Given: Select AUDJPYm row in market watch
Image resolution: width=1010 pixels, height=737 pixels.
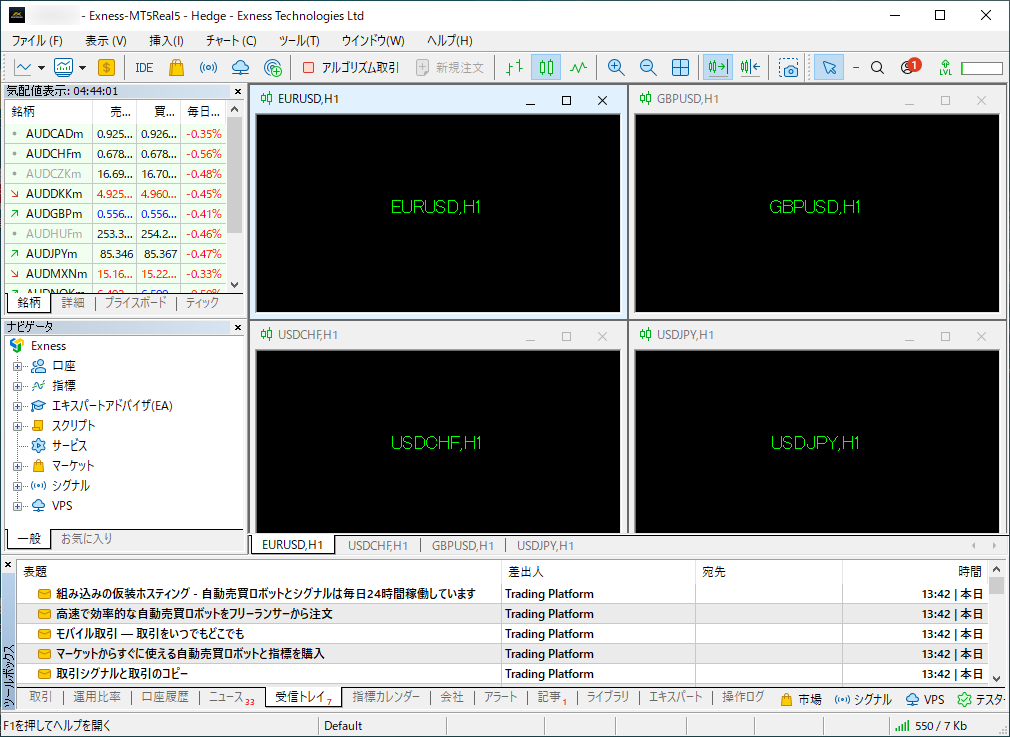Looking at the screenshot, I should pyautogui.click(x=116, y=254).
